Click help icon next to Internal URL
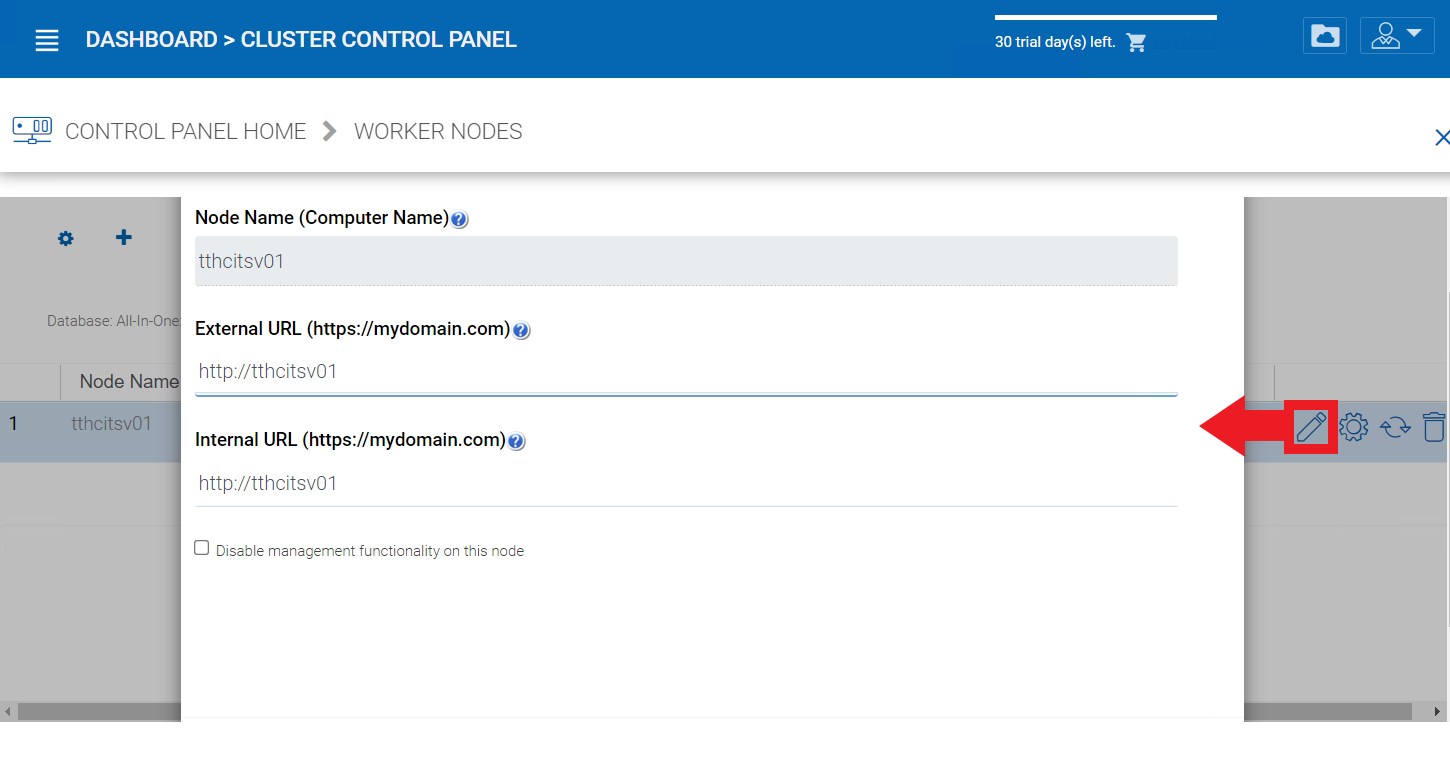This screenshot has width=1450, height=767. click(516, 442)
